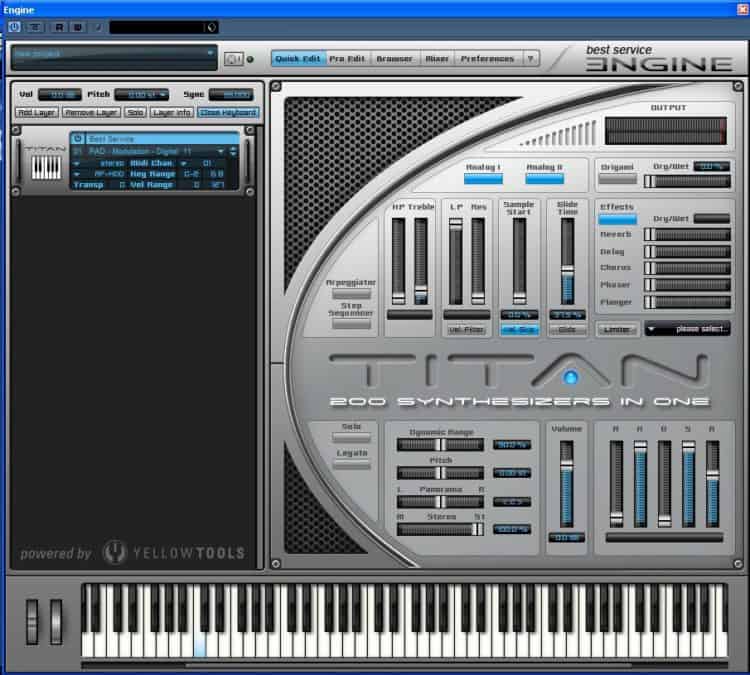750x675 pixels.
Task: Toggle the Solo switch above Legato
Action: tap(352, 437)
